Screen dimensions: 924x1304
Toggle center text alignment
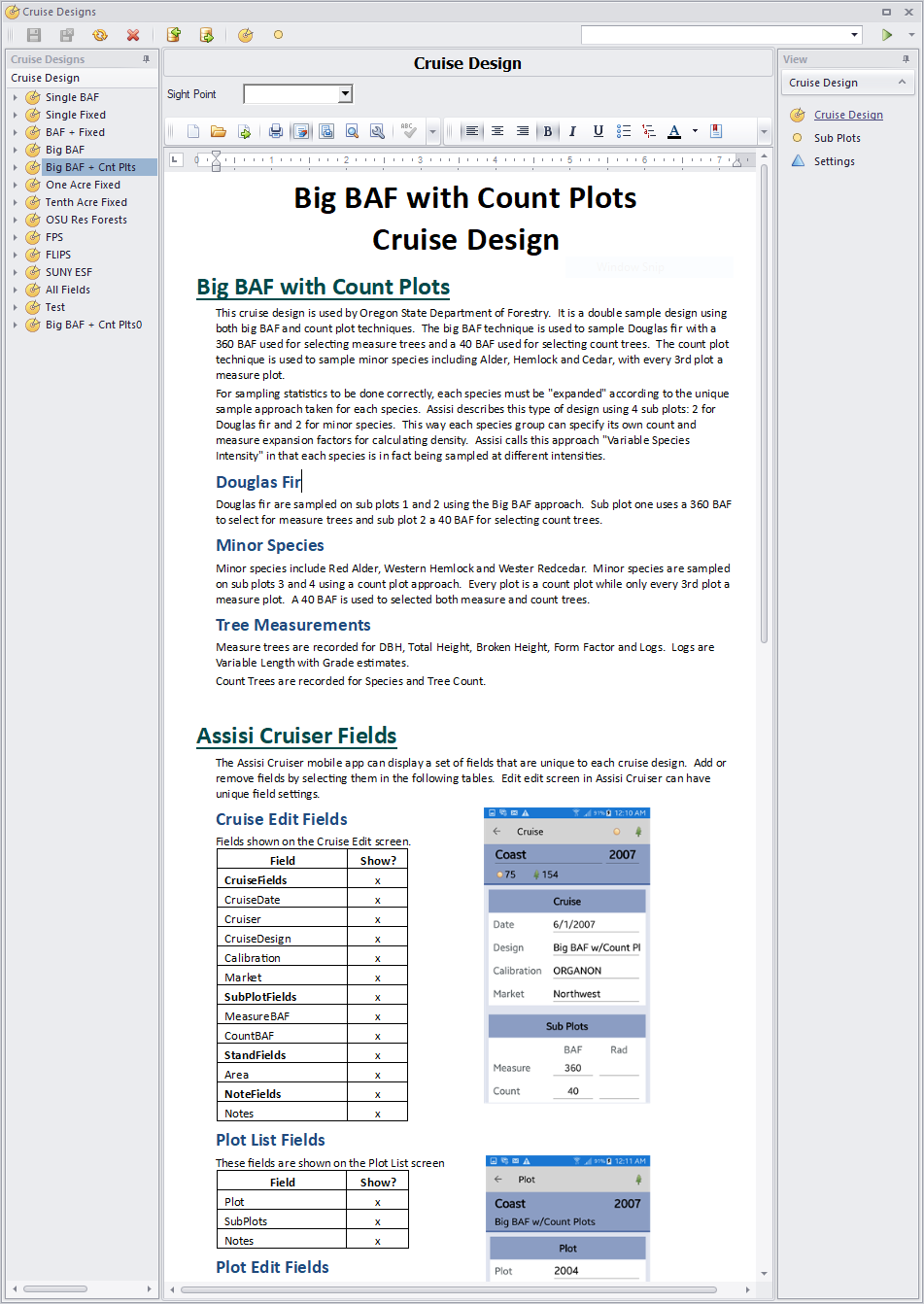[x=497, y=131]
